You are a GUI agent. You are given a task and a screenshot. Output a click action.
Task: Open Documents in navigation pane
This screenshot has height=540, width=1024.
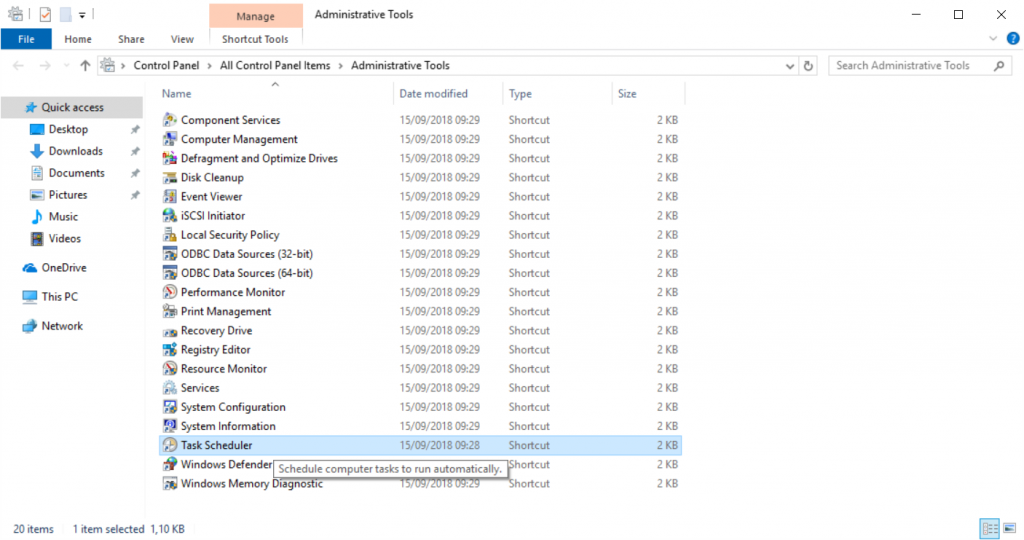click(76, 173)
